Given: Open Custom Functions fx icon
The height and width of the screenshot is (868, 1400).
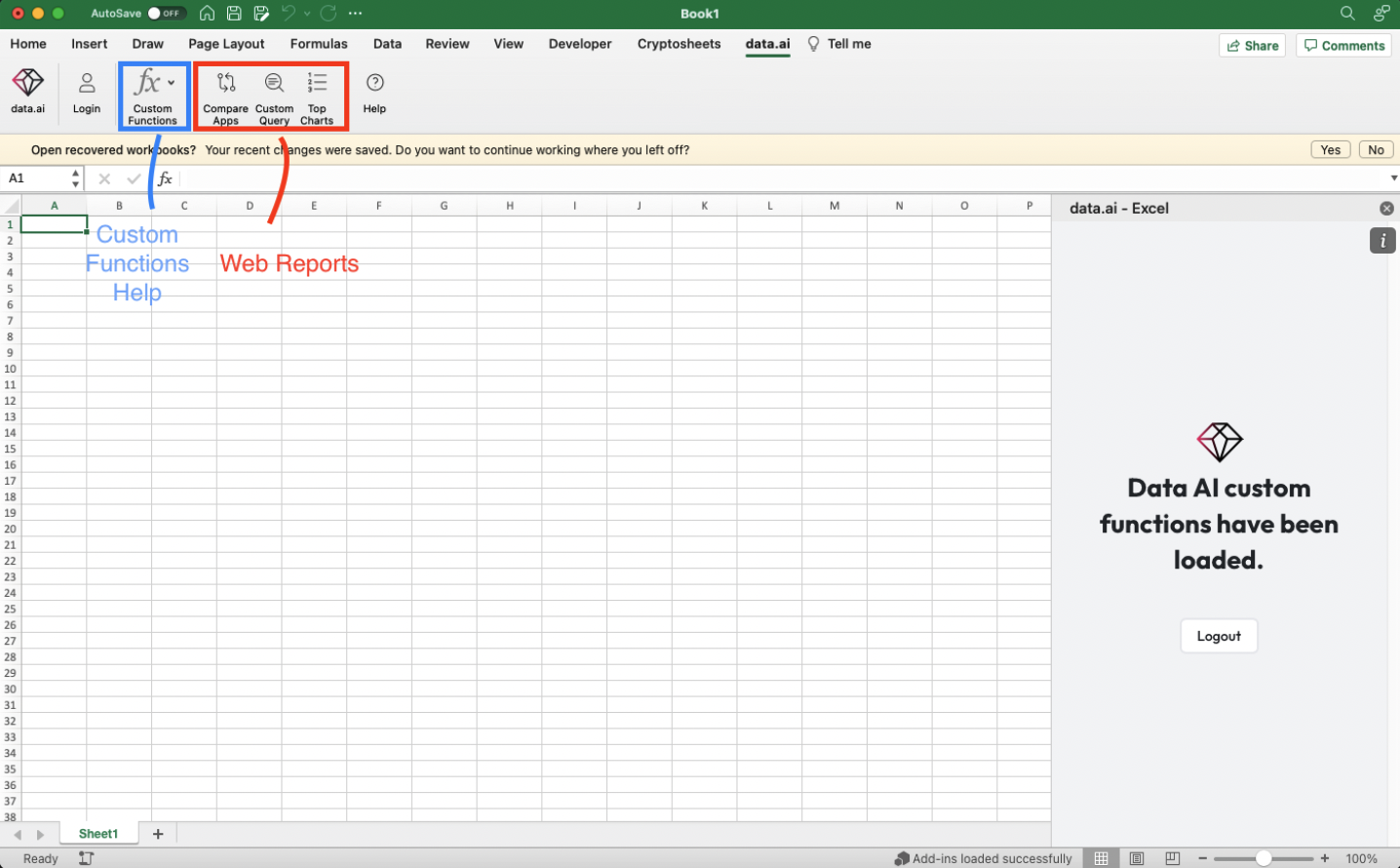Looking at the screenshot, I should point(147,82).
